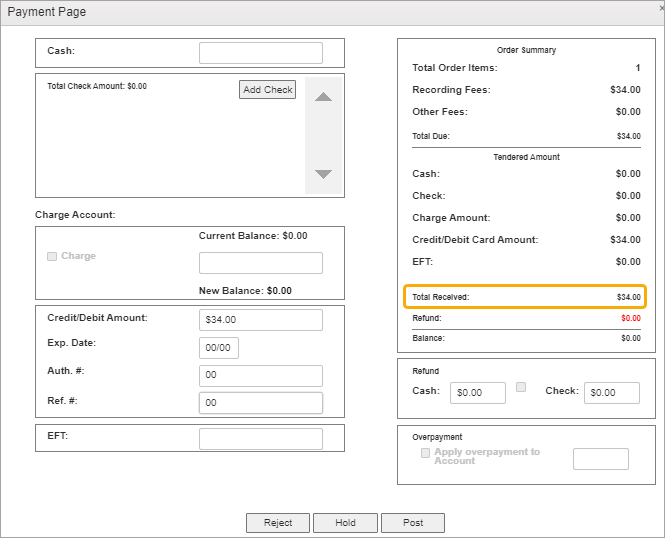This screenshot has height=538, width=665.
Task: Edit the Refund Check amount field
Action: click(611, 393)
